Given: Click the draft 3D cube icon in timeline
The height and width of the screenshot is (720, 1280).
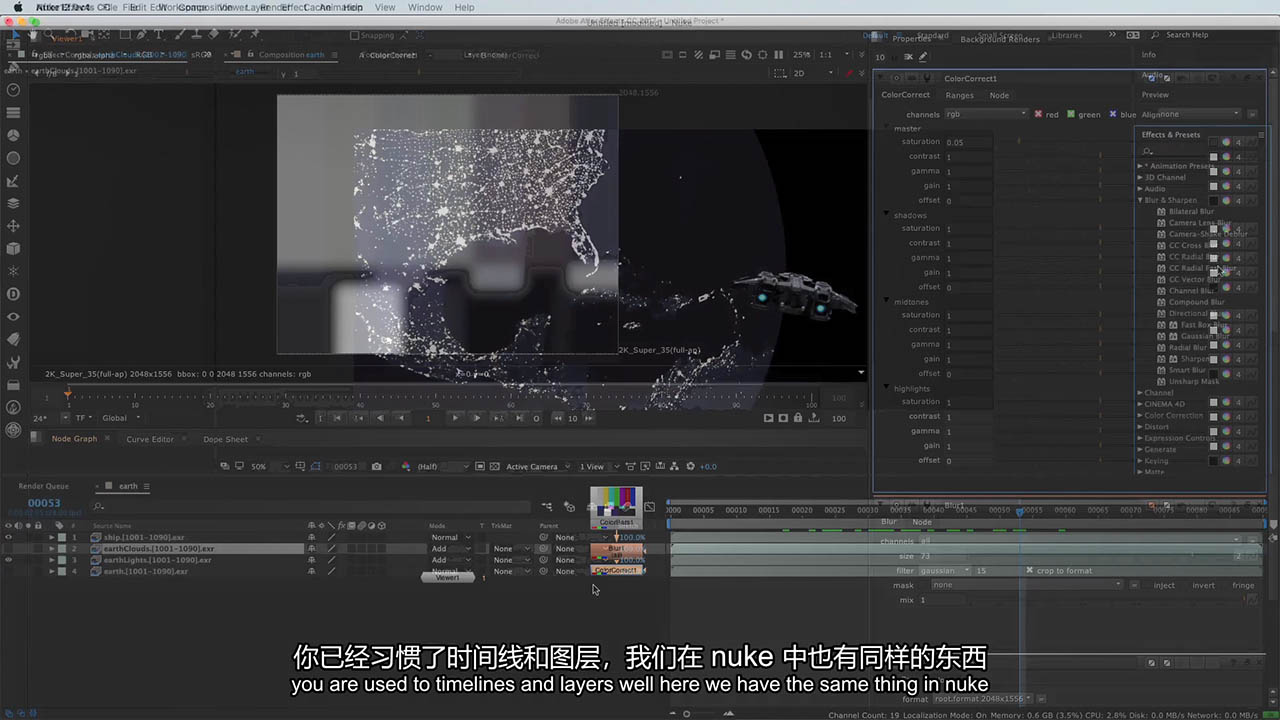Looking at the screenshot, I should (569, 507).
